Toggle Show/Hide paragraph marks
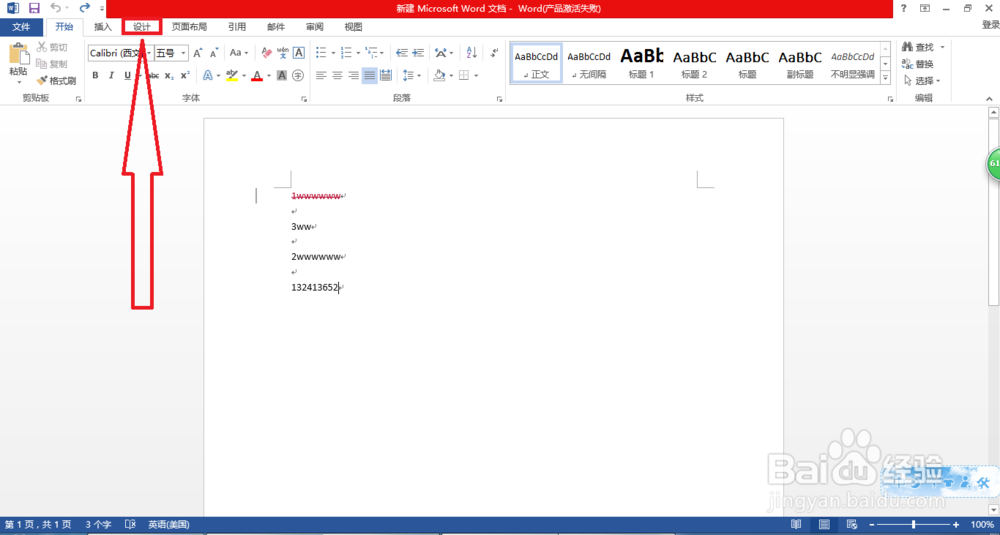The image size is (1000, 535). coord(496,53)
